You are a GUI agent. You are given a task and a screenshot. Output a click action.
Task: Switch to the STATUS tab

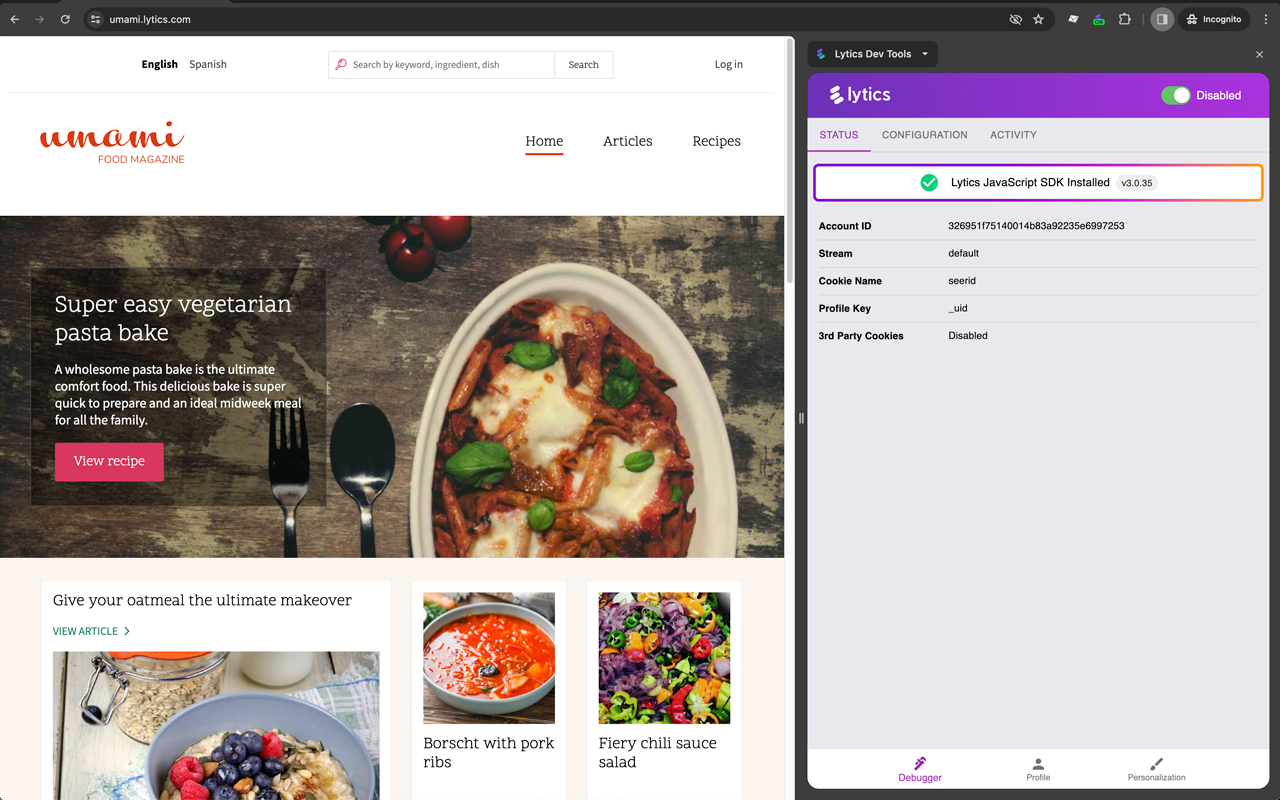click(839, 135)
